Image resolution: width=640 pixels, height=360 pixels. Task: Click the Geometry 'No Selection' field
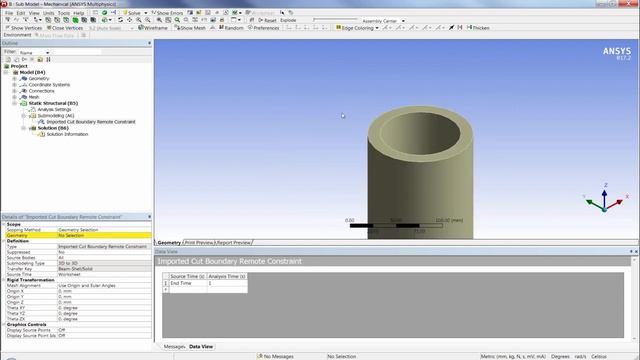[104, 236]
